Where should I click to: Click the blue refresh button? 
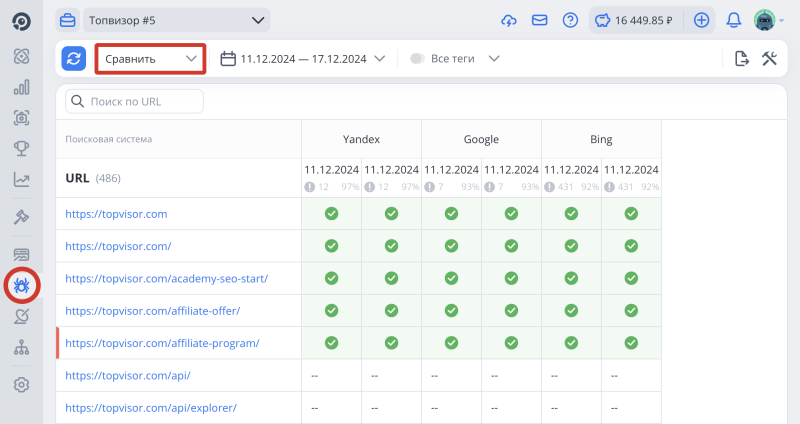coord(73,58)
